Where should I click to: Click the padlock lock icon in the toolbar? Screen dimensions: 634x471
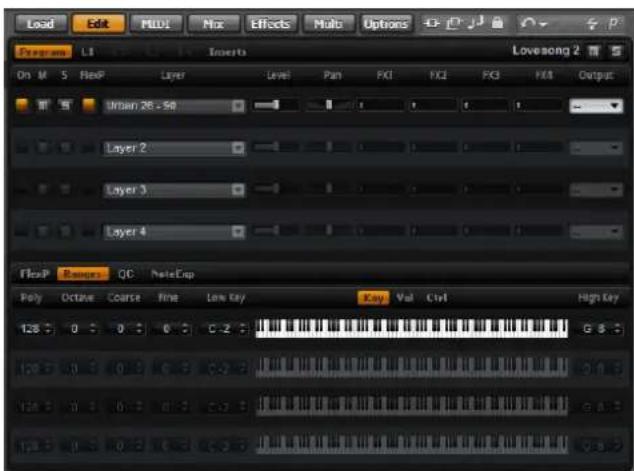[x=497, y=22]
